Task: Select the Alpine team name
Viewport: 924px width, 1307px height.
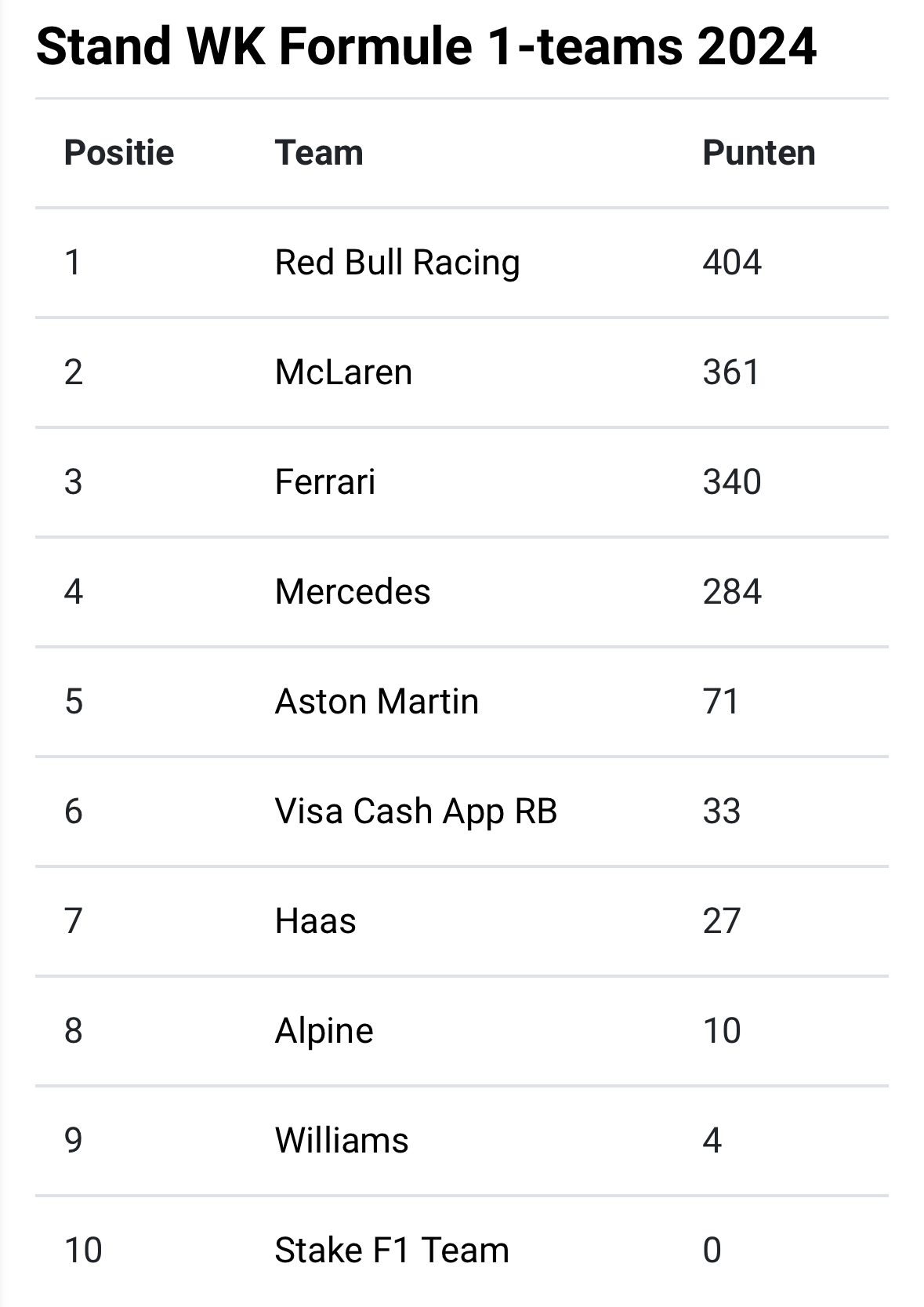Action: pos(324,1031)
